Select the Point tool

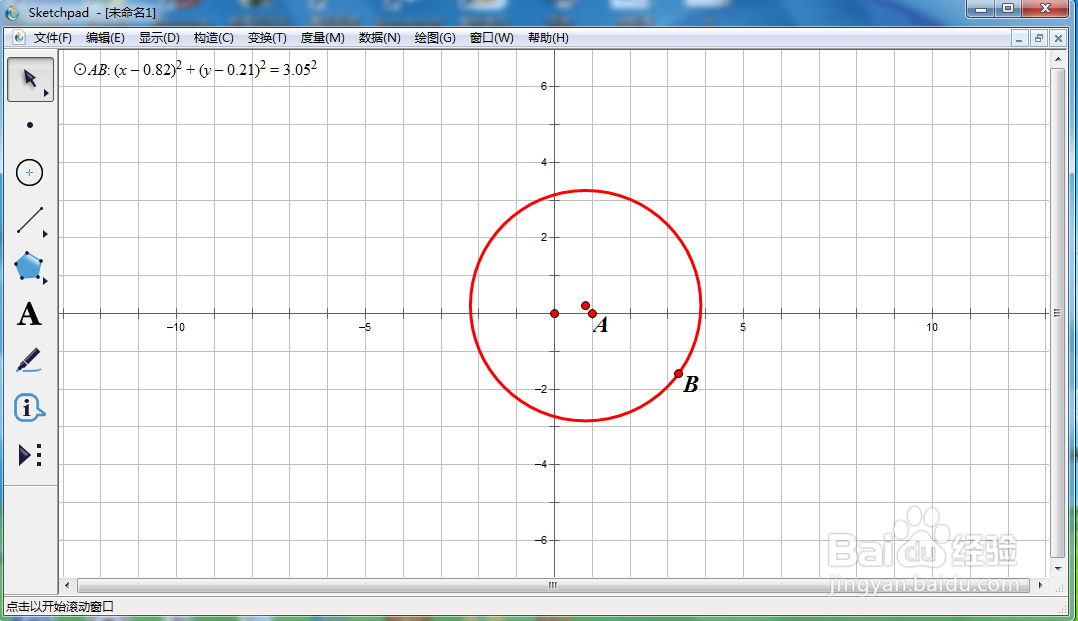(x=30, y=125)
